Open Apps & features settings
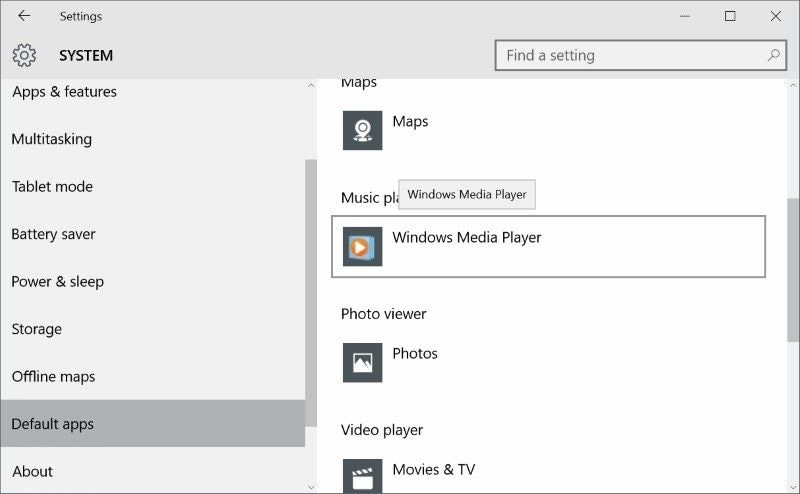Viewport: 800px width, 494px height. 64,92
